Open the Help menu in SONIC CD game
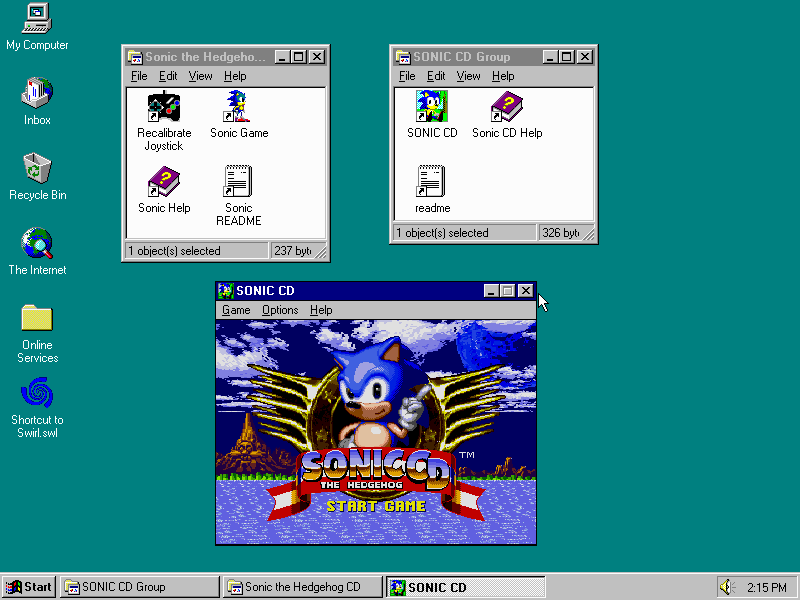Screen dimensions: 800x600 coord(321,310)
